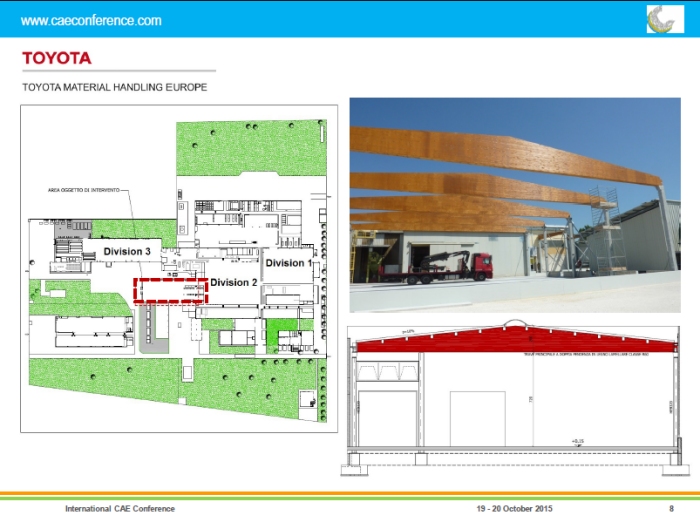This screenshot has height=522, width=700.
Task: Select the red dashed intervention area rectangle
Action: tap(171, 290)
